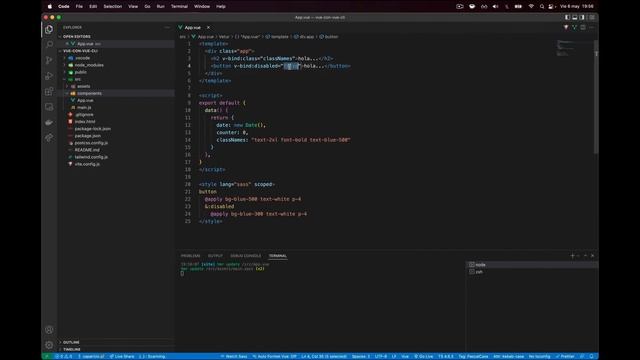Click Prettier in status bar
The width and height of the screenshot is (640, 360).
tap(565, 356)
